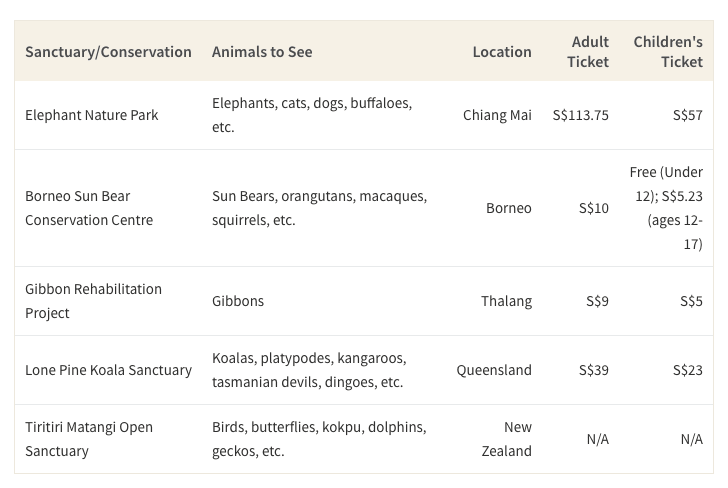Click the Sanctuary/Conservation column header
This screenshot has height=488, width=728.
coord(108,52)
